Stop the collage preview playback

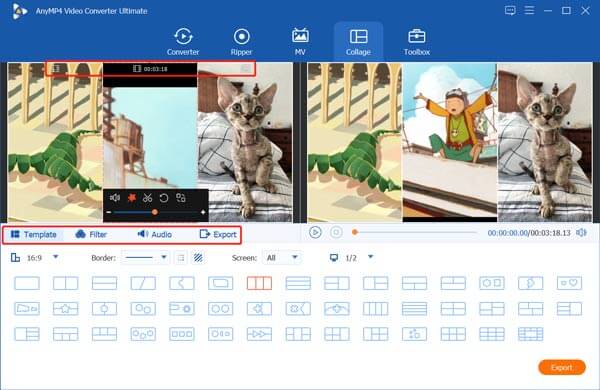point(336,233)
